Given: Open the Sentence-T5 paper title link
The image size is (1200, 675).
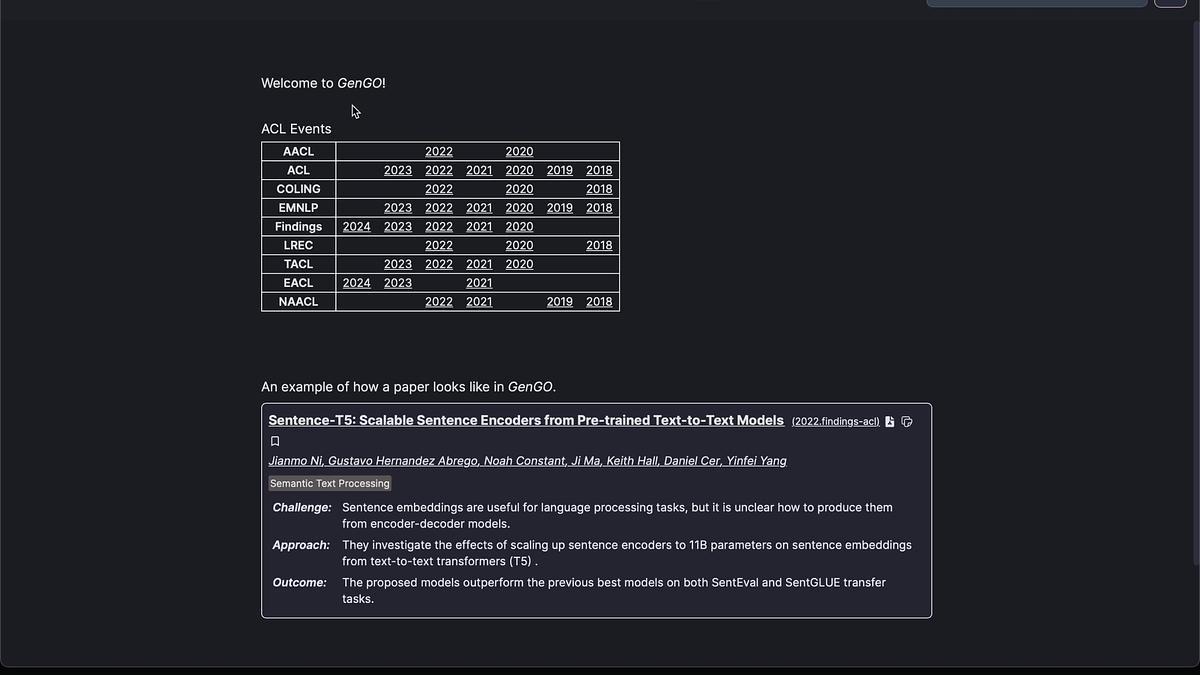Looking at the screenshot, I should 526,420.
